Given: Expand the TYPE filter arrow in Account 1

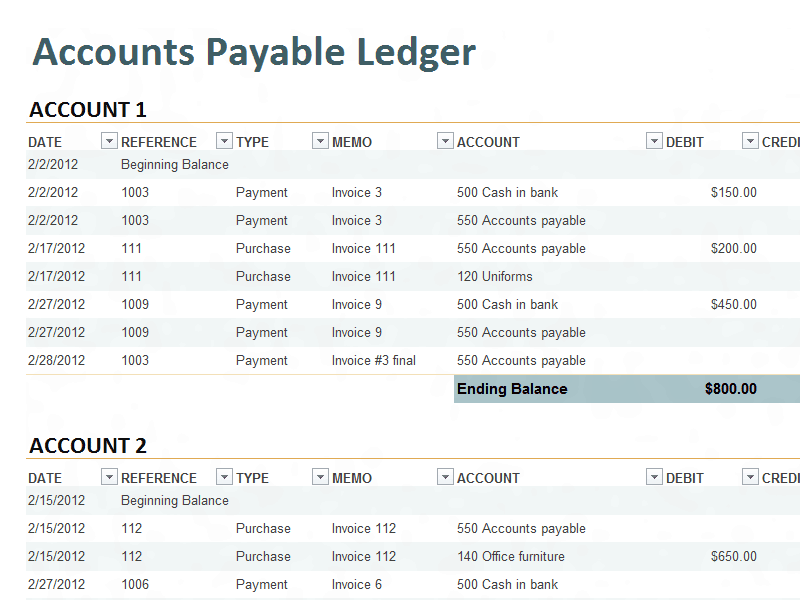Looking at the screenshot, I should 320,141.
